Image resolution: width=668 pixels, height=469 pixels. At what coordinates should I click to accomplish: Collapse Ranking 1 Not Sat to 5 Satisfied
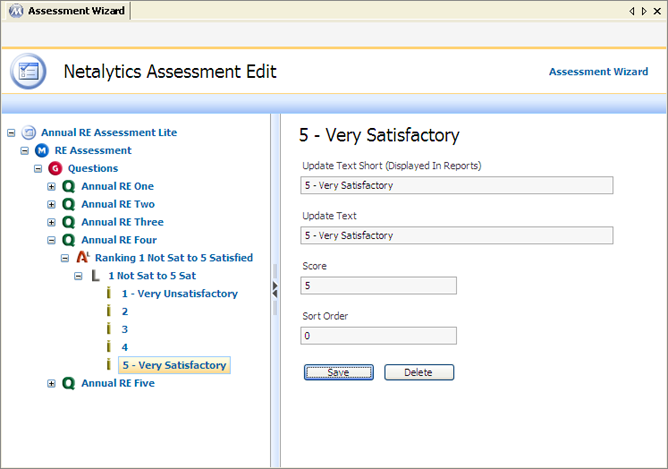click(65, 258)
